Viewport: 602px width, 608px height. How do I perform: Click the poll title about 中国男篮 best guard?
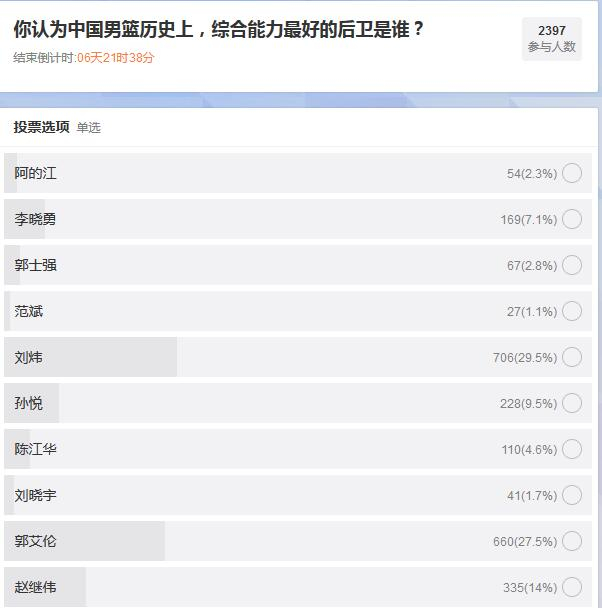pyautogui.click(x=218, y=29)
